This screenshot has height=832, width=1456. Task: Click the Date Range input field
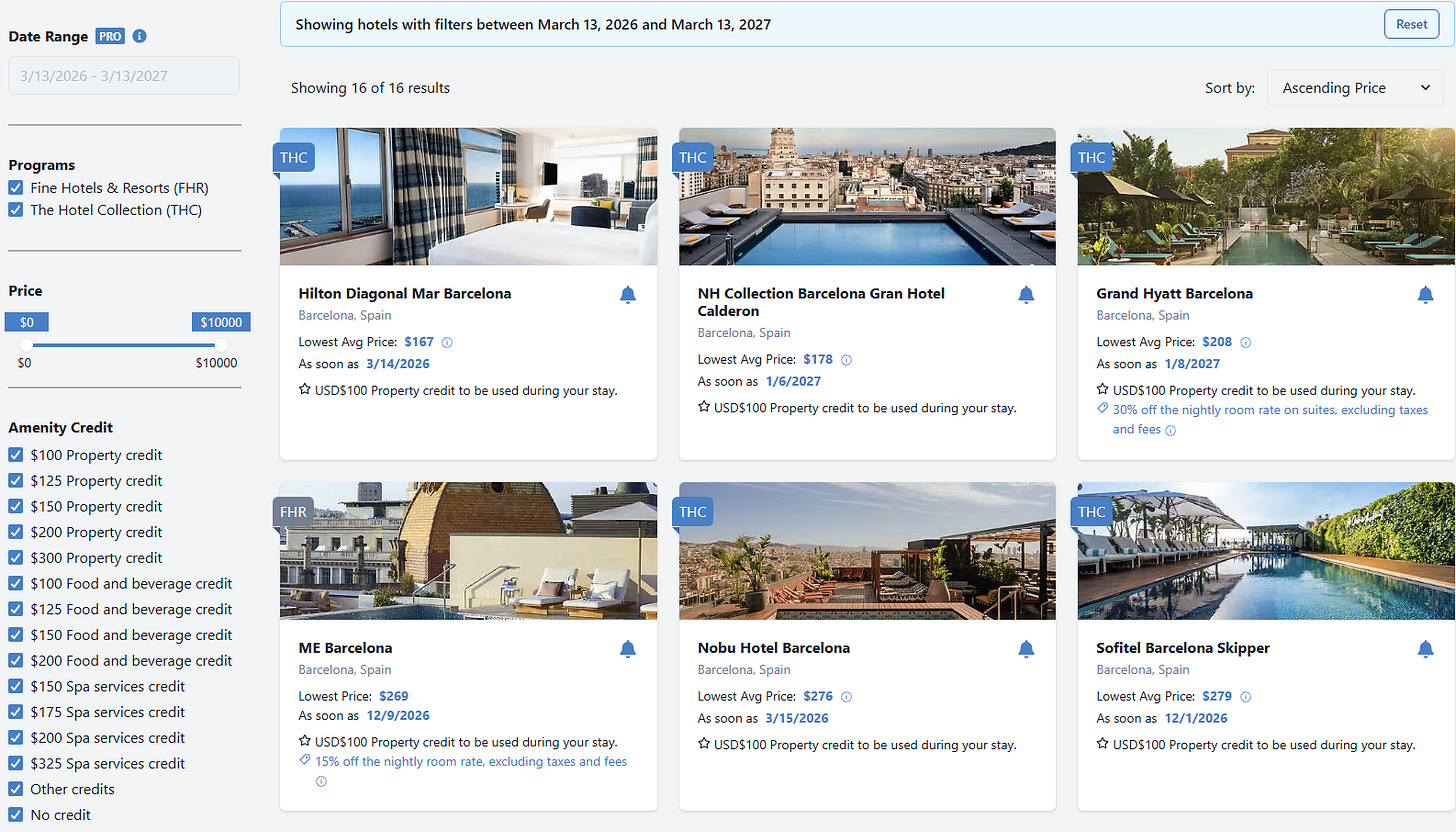pyautogui.click(x=124, y=76)
